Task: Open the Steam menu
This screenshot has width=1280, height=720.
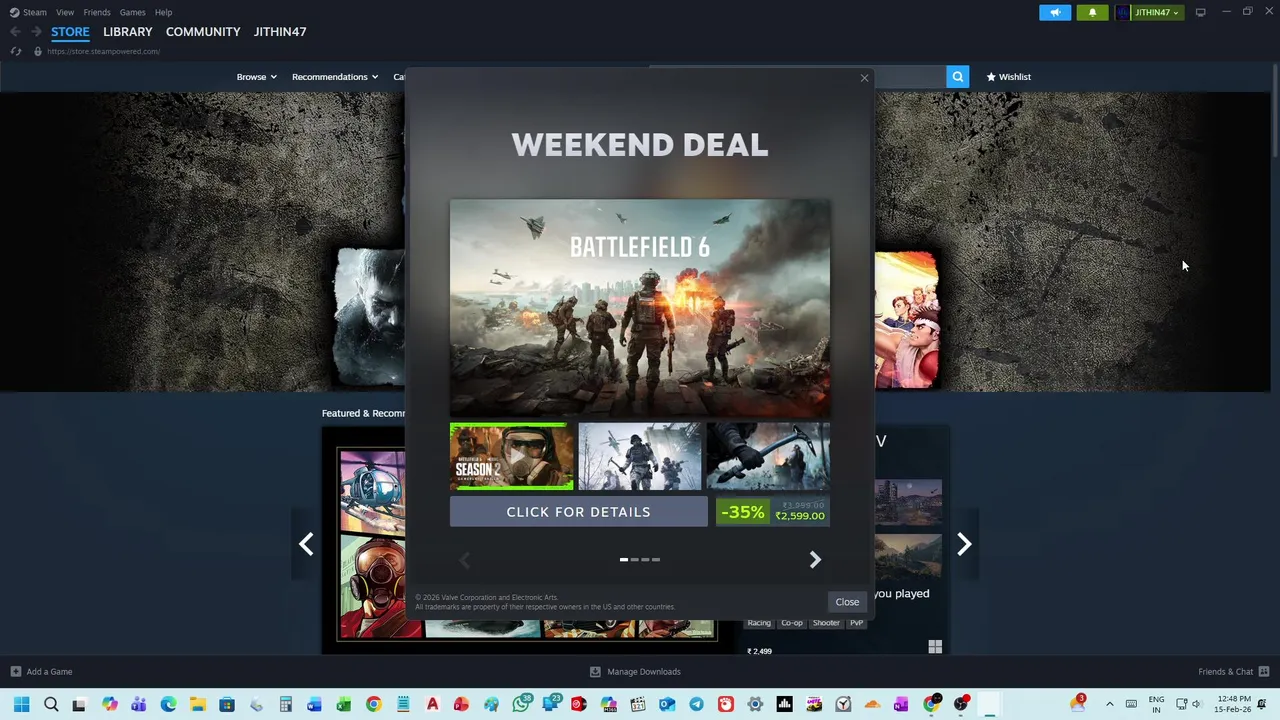Action: (x=28, y=12)
